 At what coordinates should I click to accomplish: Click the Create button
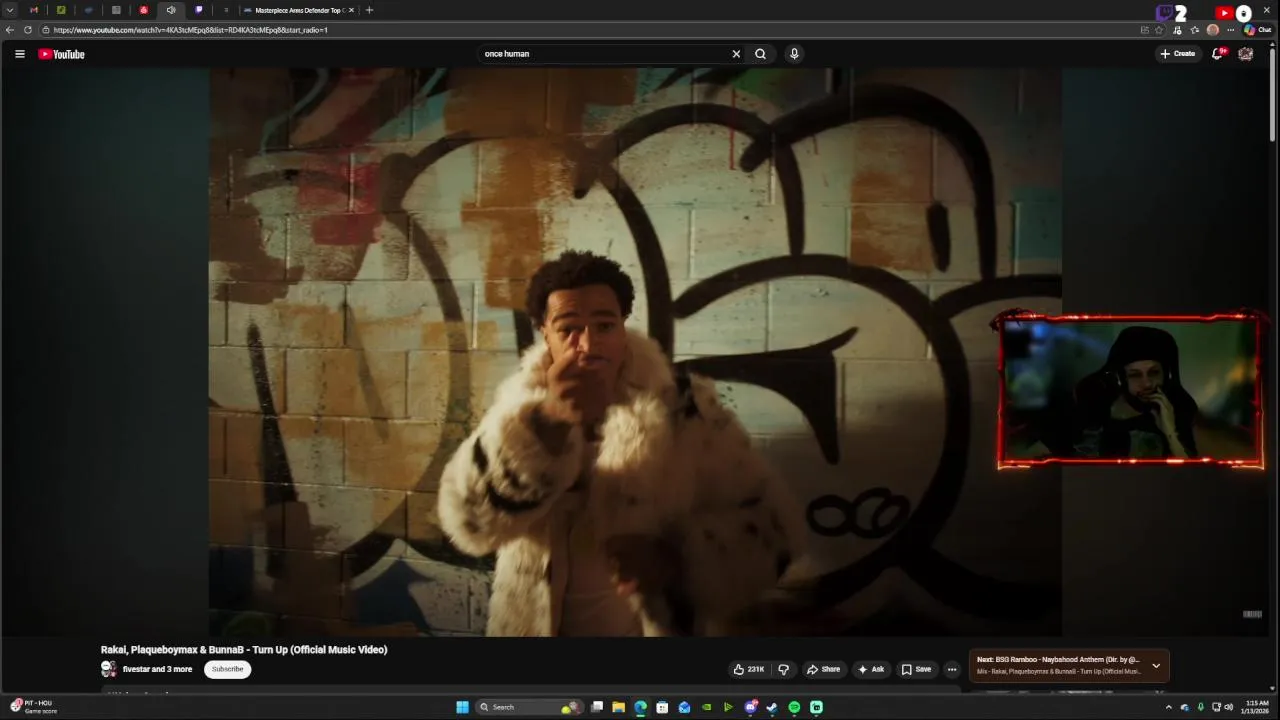[1178, 54]
